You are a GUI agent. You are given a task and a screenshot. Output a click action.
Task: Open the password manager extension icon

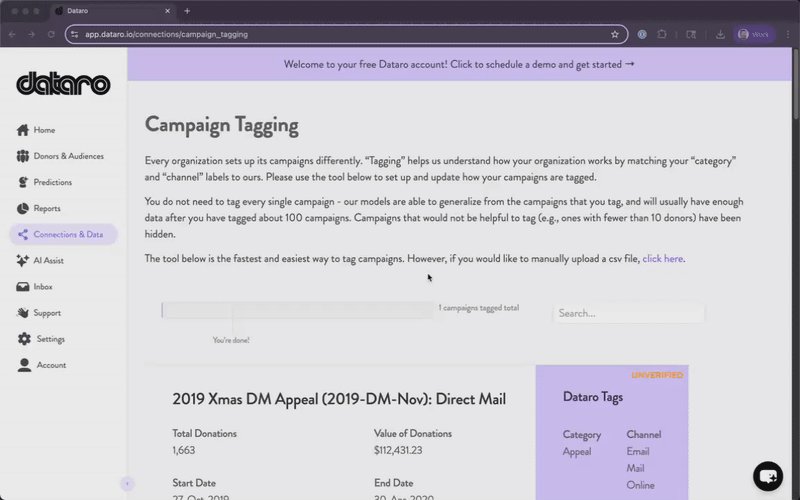point(642,34)
